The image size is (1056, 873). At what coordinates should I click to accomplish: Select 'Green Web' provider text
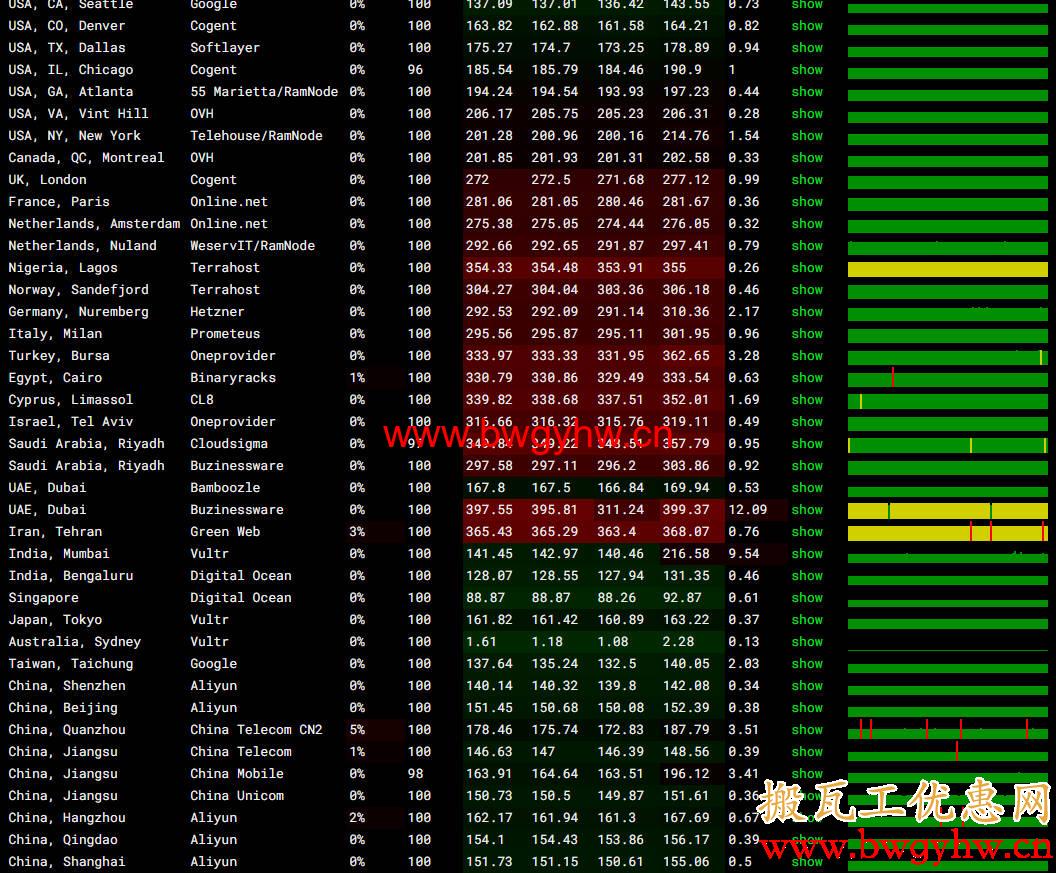pyautogui.click(x=225, y=531)
